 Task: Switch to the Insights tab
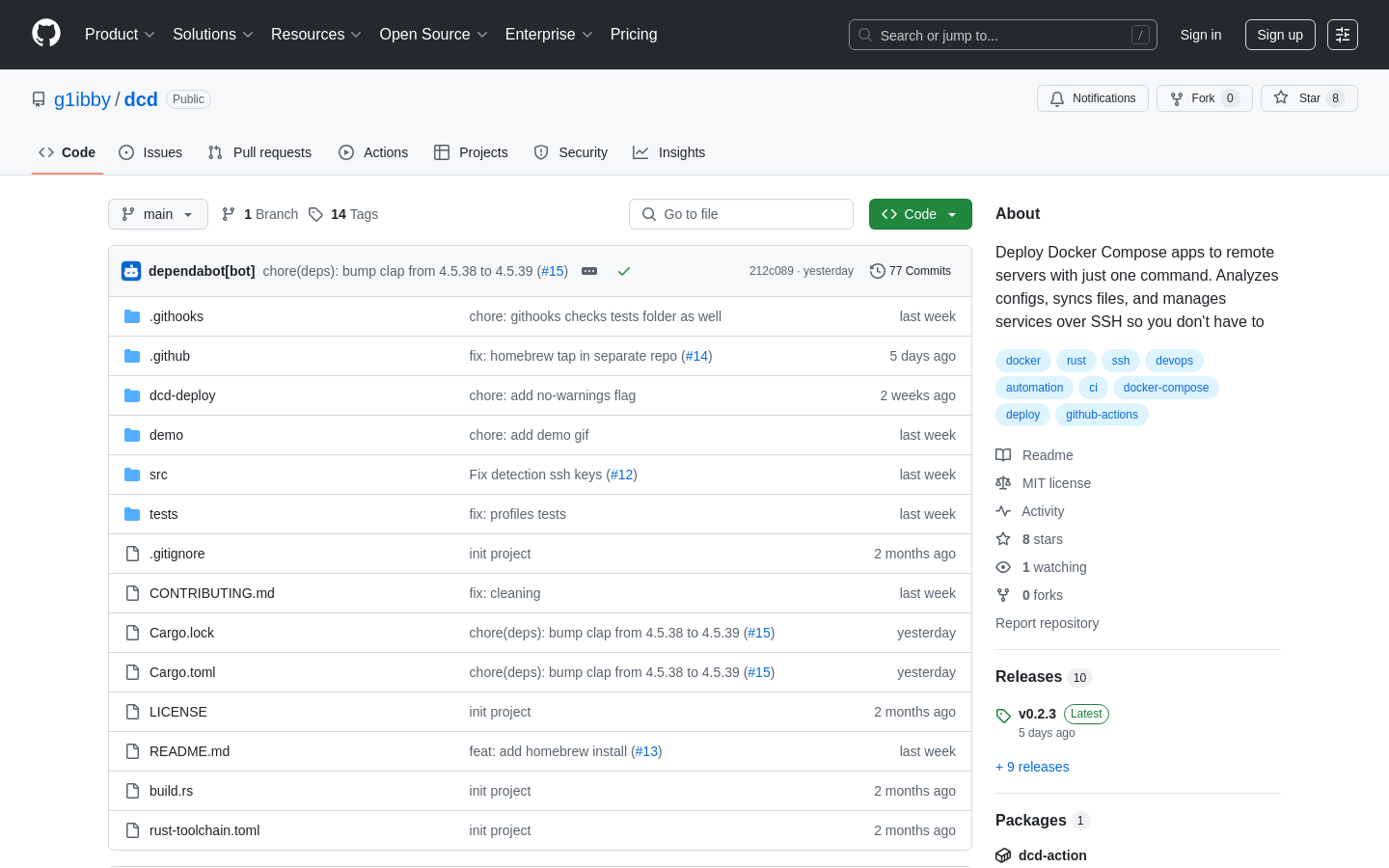669,152
